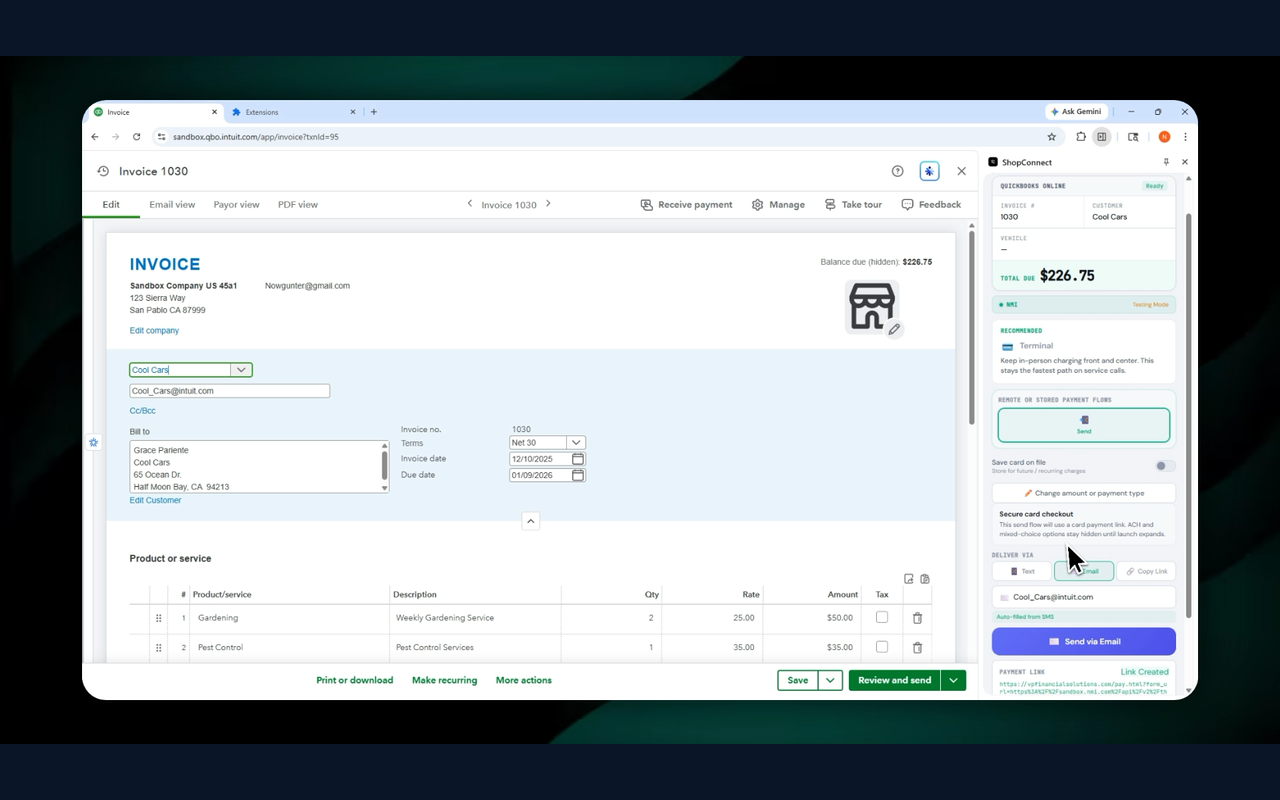Click the Bill to address box
This screenshot has height=800, width=1280.
[259, 467]
